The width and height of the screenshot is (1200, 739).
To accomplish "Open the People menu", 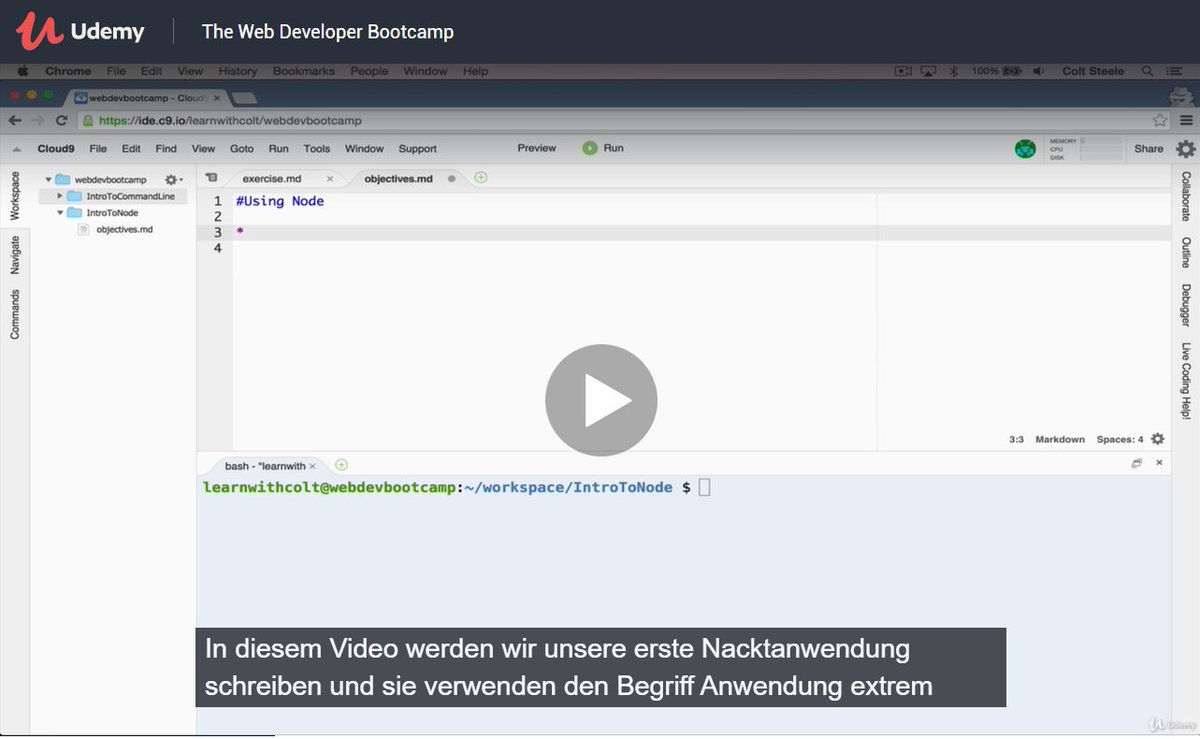I will pos(369,71).
